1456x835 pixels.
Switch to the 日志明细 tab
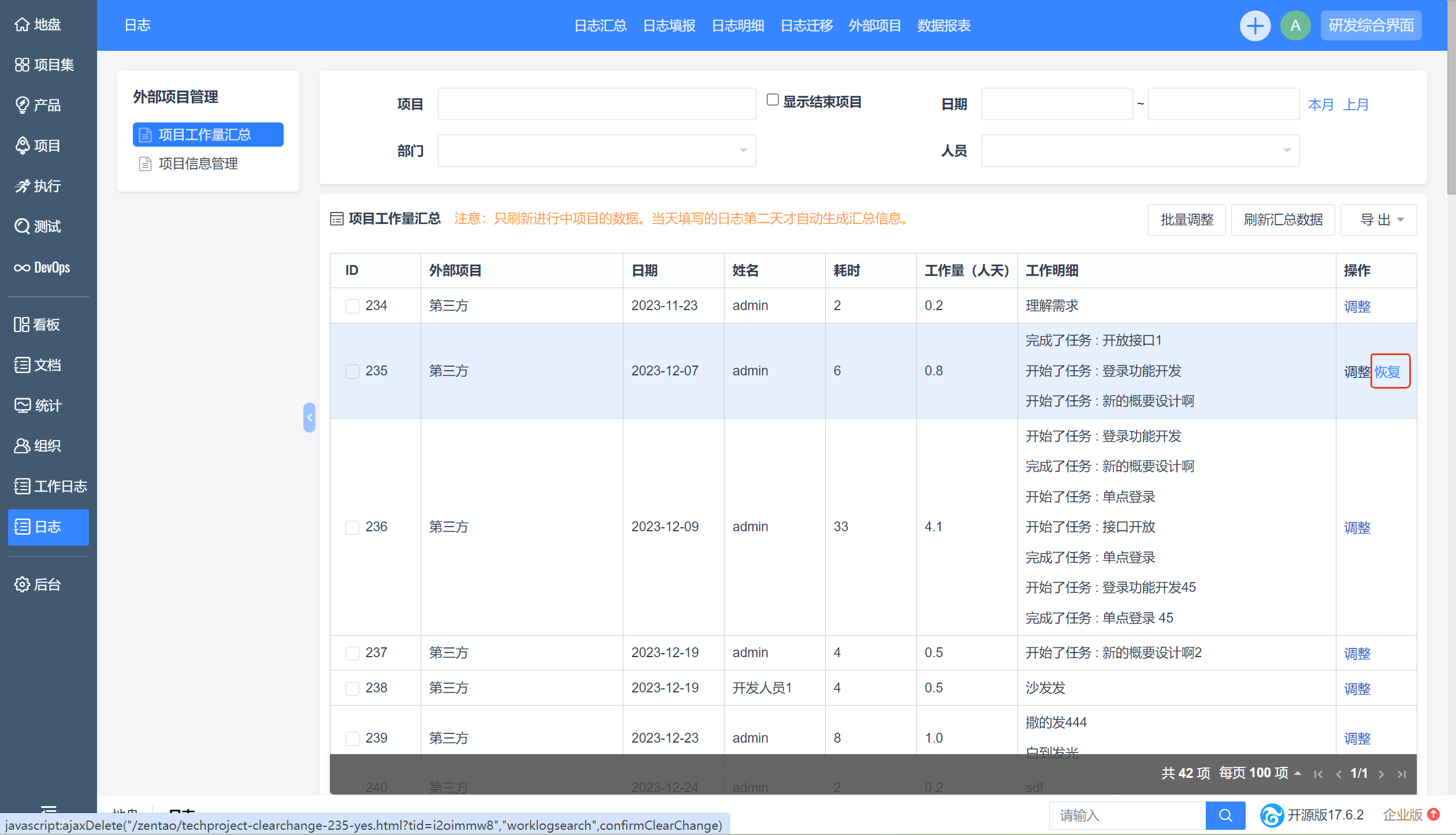738,25
